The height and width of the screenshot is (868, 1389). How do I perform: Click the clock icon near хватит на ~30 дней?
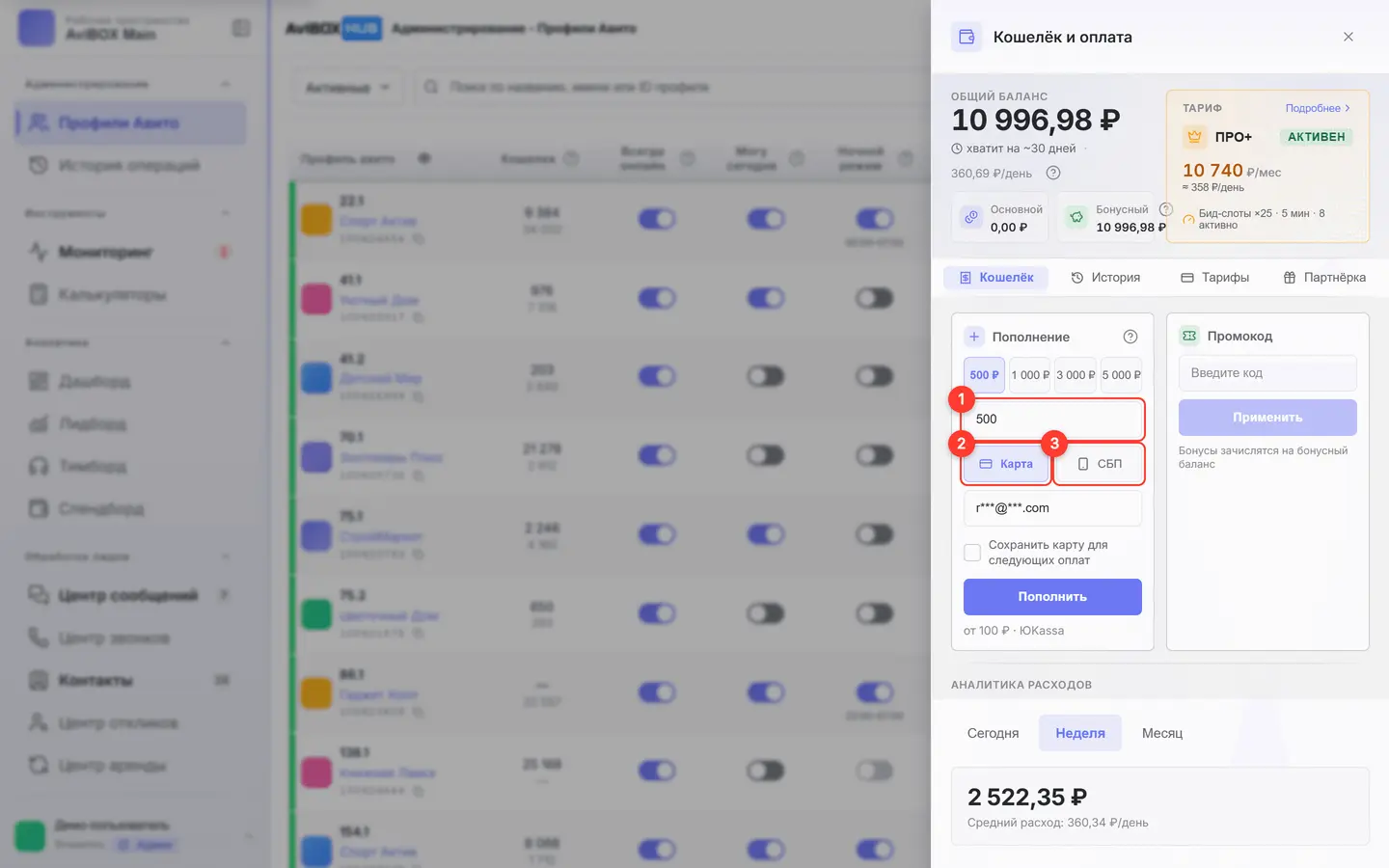957,149
